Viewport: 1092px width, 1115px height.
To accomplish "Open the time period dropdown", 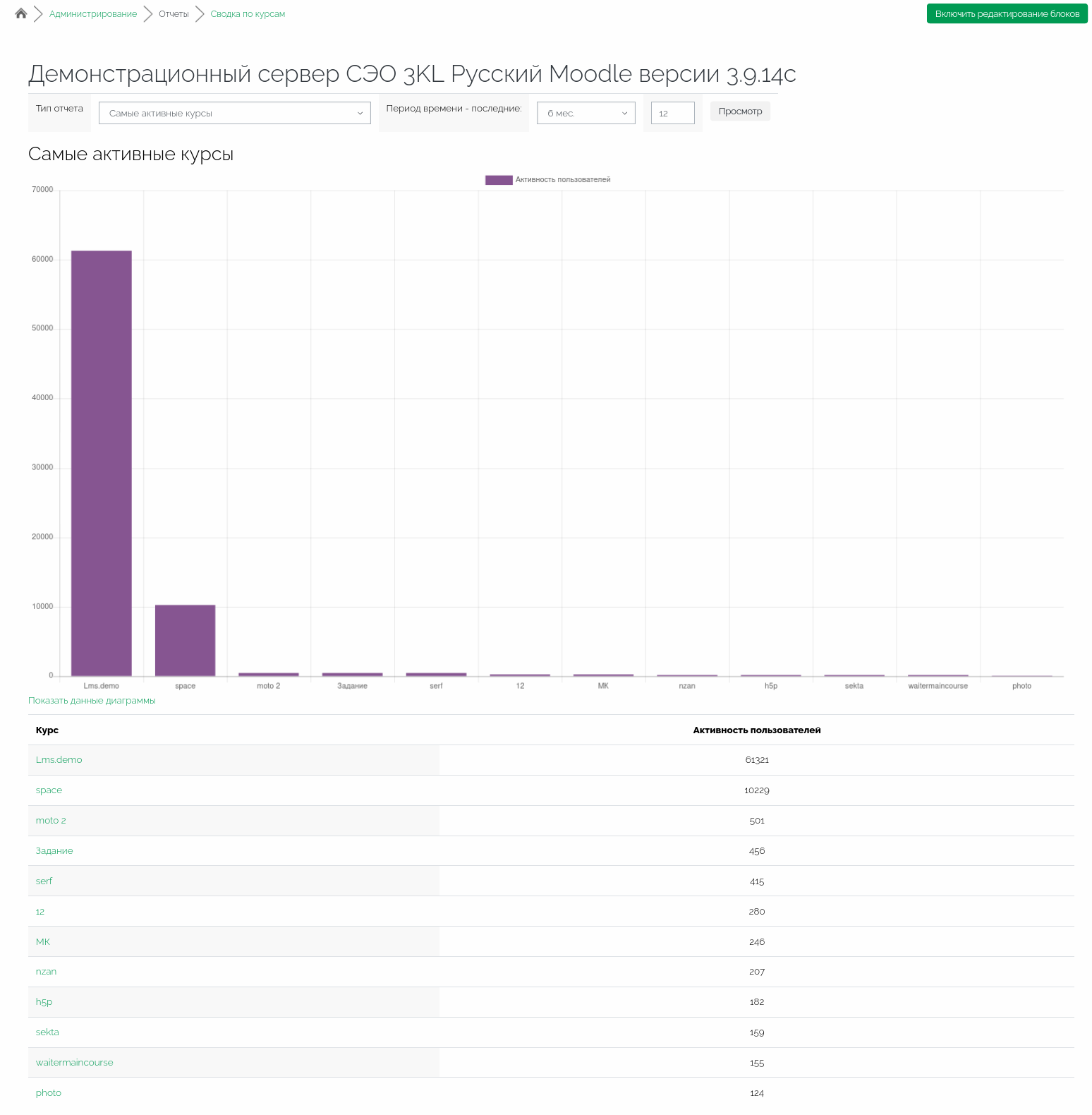I will coord(586,113).
